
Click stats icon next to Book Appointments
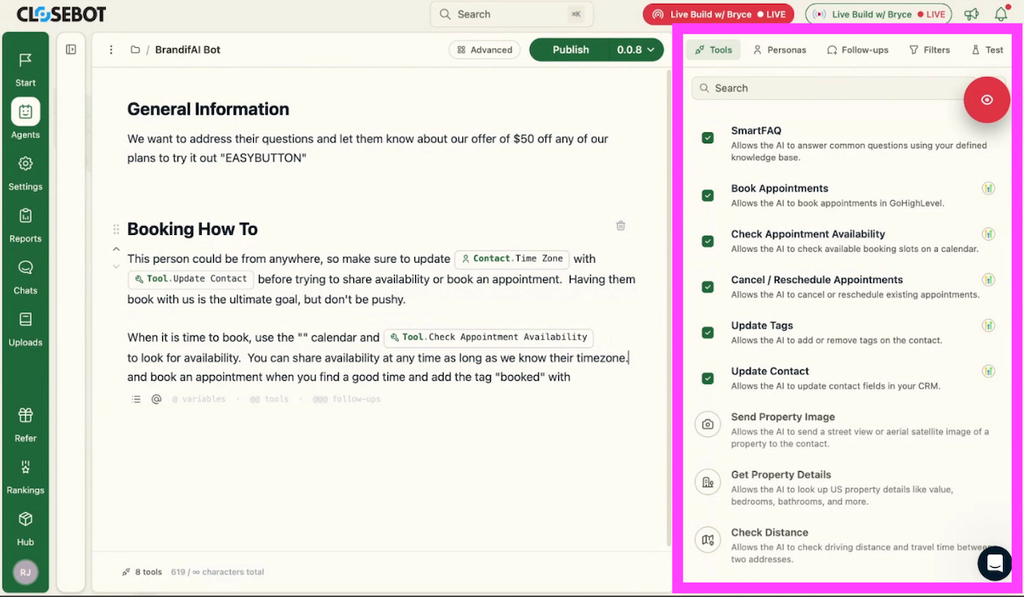(988, 189)
